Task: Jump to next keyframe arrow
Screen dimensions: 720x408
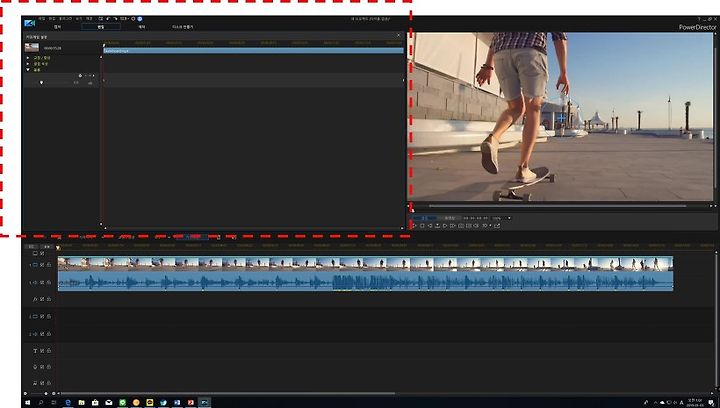Action: point(94,76)
